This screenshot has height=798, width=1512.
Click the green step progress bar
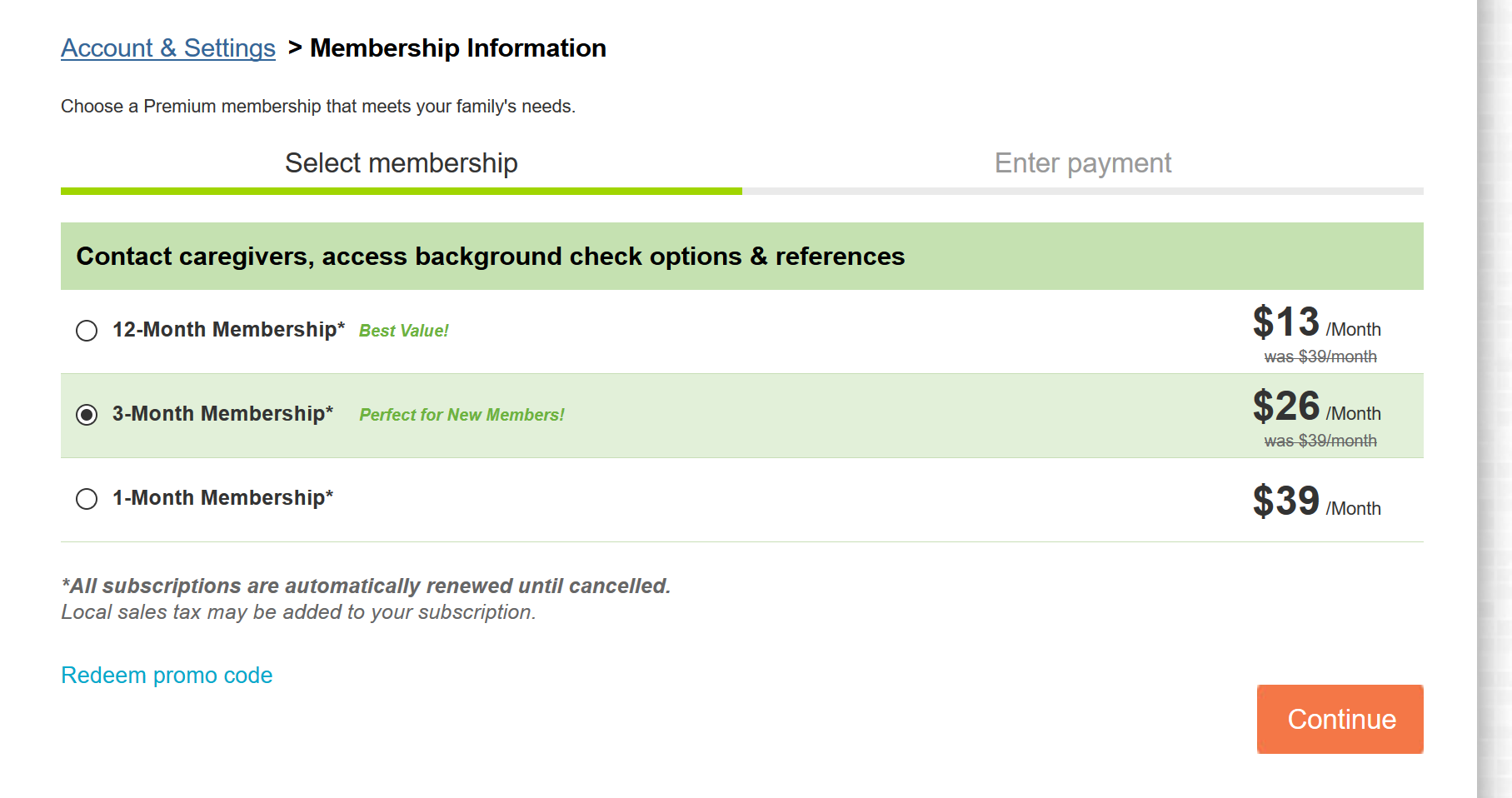(401, 192)
